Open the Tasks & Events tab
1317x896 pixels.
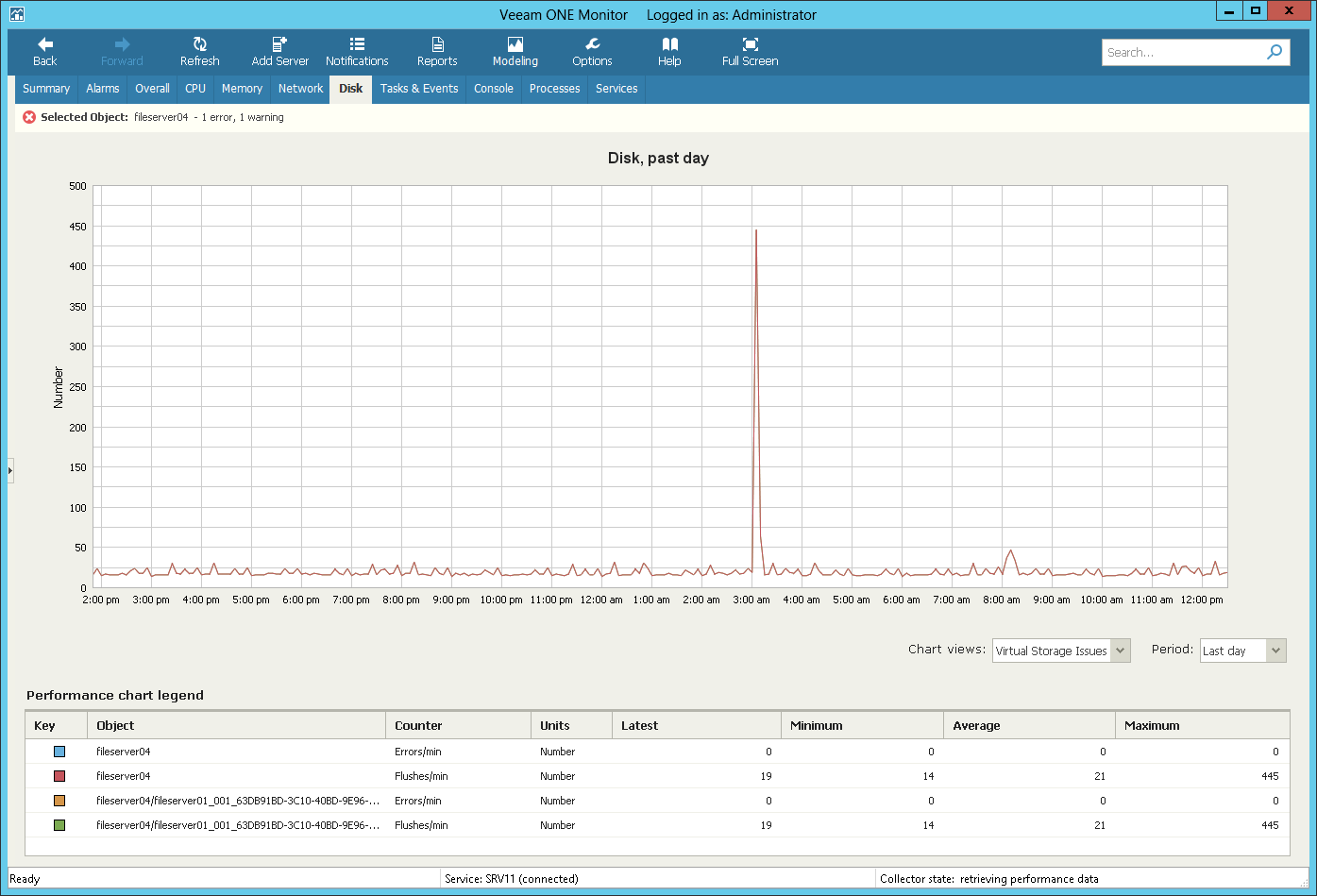point(419,89)
